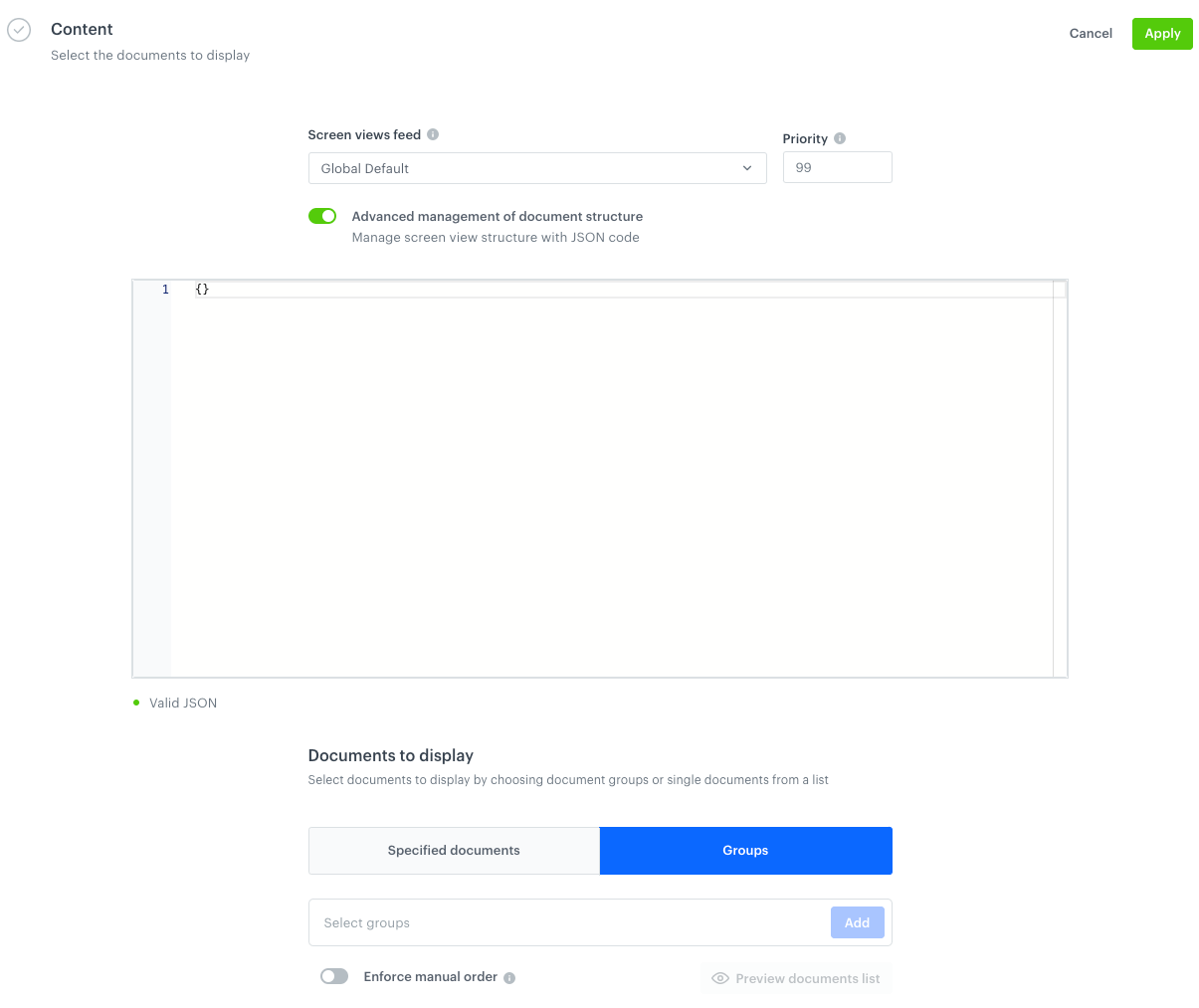Select the Groups tab
The height and width of the screenshot is (1008, 1199).
click(745, 851)
